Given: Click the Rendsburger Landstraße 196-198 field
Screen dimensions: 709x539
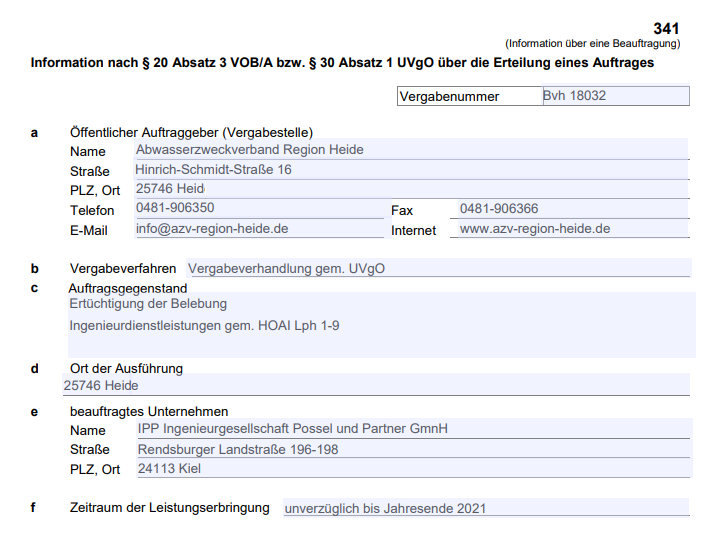Looking at the screenshot, I should [411, 450].
